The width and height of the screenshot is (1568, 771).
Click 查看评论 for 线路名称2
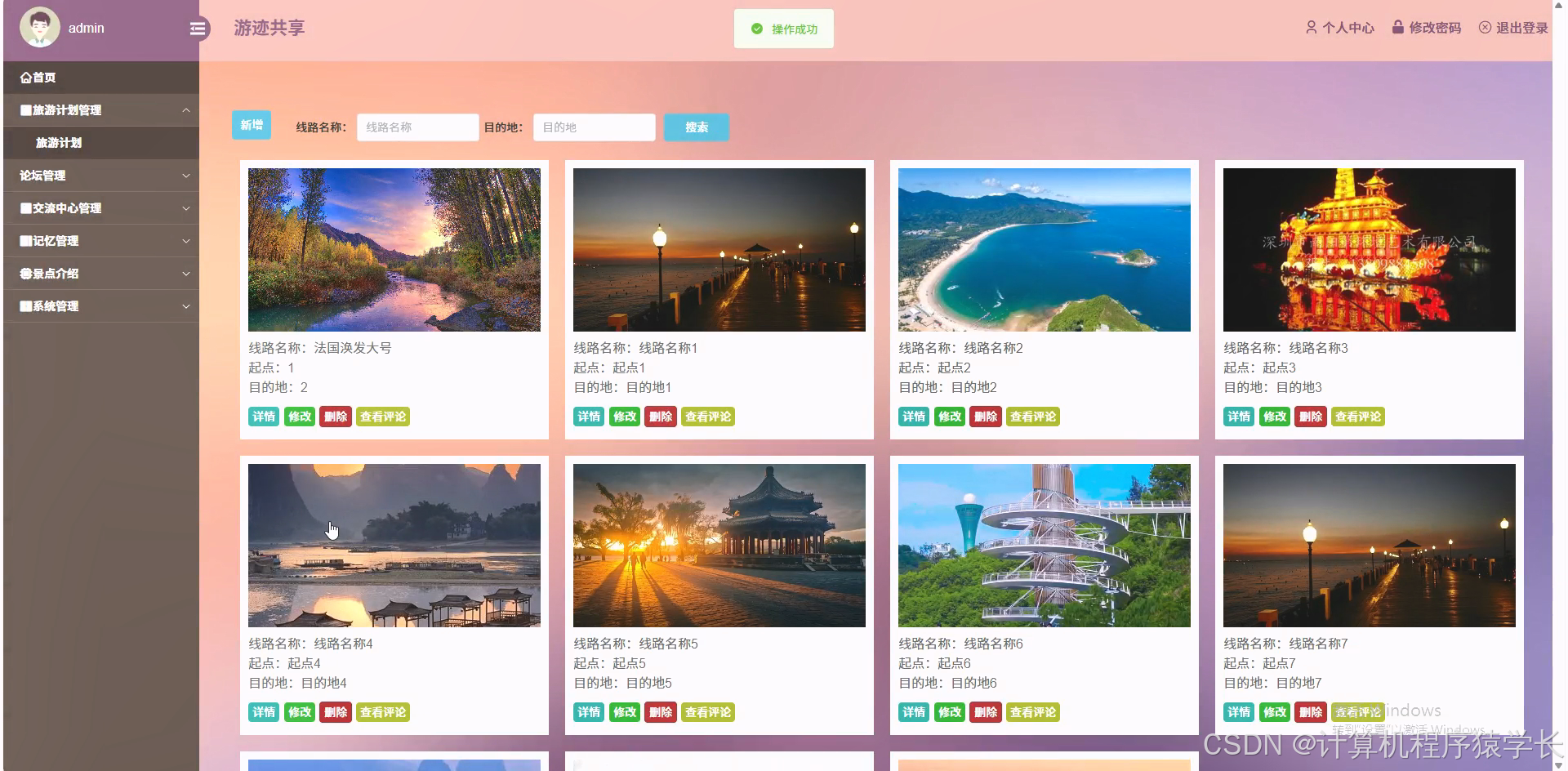[x=1033, y=417]
